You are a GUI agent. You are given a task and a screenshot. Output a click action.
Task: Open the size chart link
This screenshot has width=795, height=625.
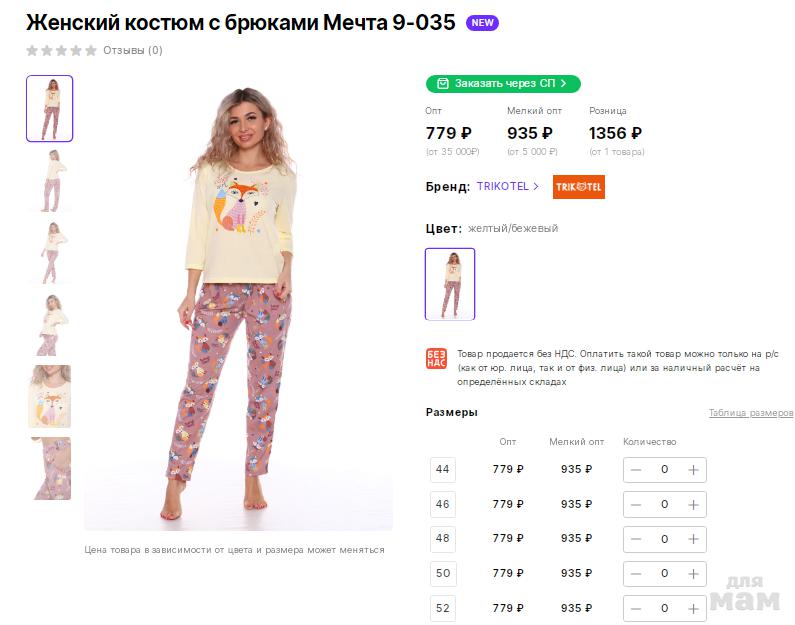coord(750,413)
